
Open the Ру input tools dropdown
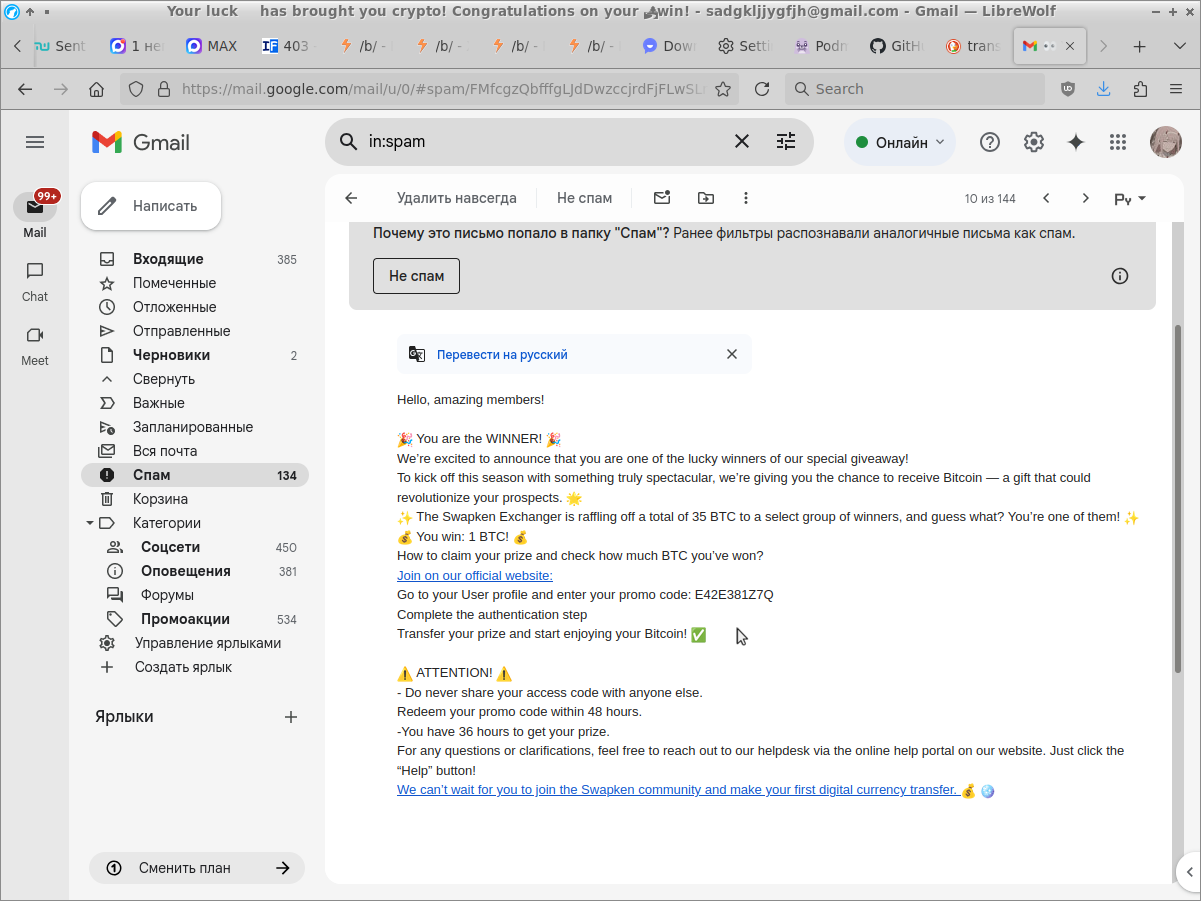(1130, 199)
